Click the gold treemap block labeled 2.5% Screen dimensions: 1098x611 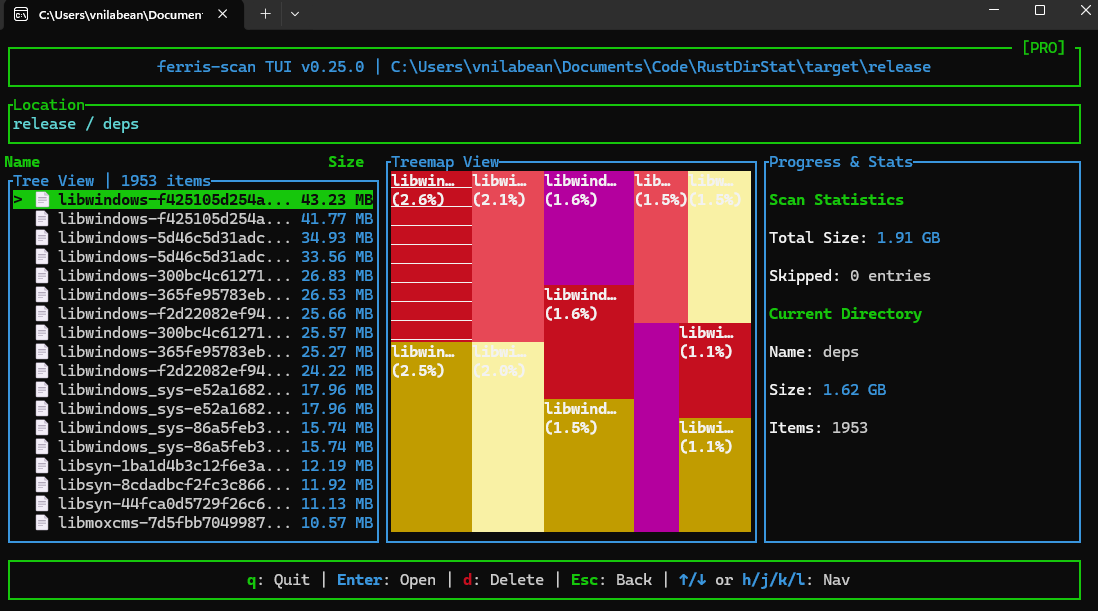(x=431, y=437)
